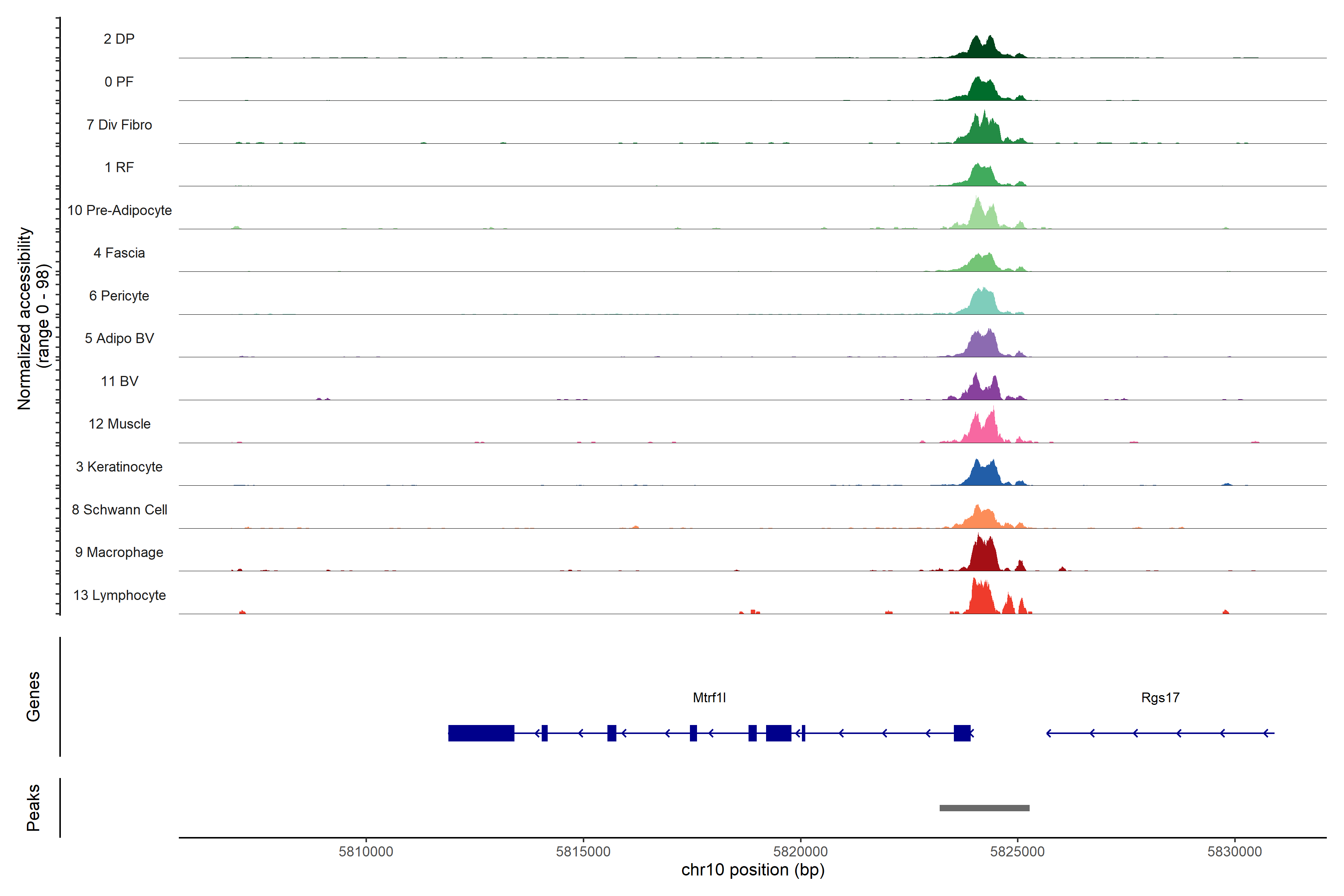Click the 2 DP track label
1344x896 pixels.
point(119,39)
